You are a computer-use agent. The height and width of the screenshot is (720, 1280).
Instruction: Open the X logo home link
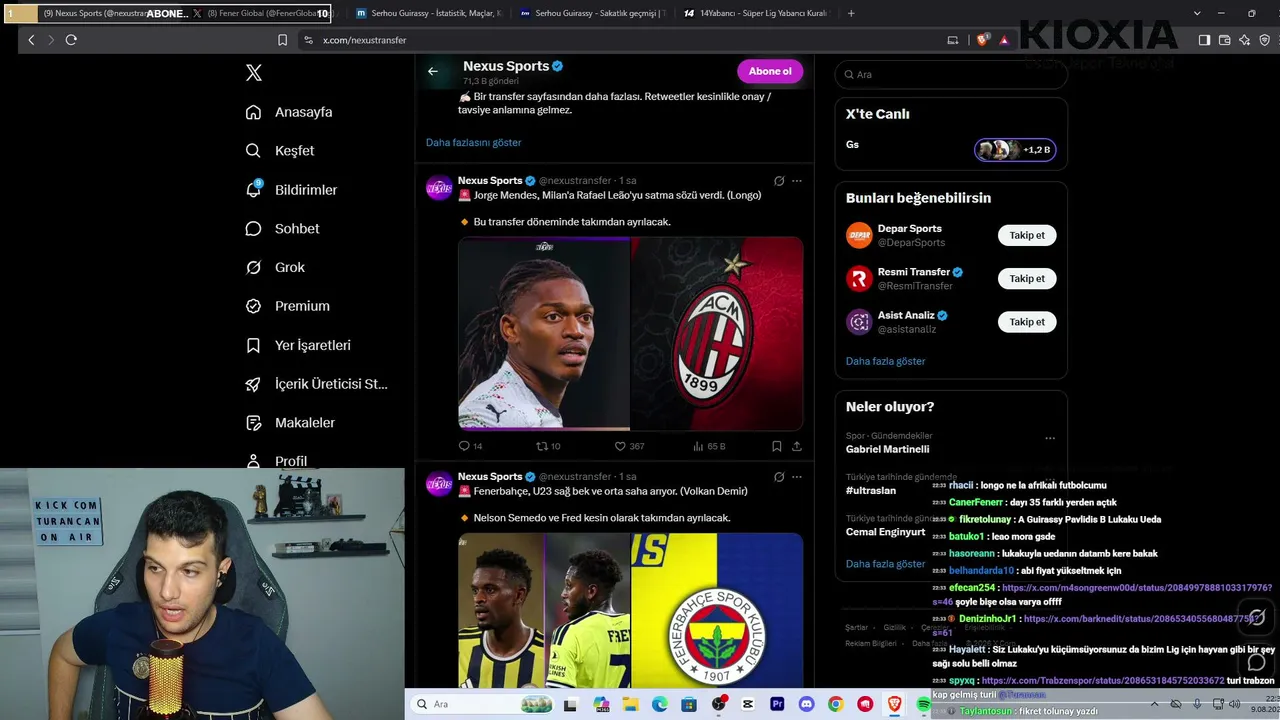[x=254, y=73]
